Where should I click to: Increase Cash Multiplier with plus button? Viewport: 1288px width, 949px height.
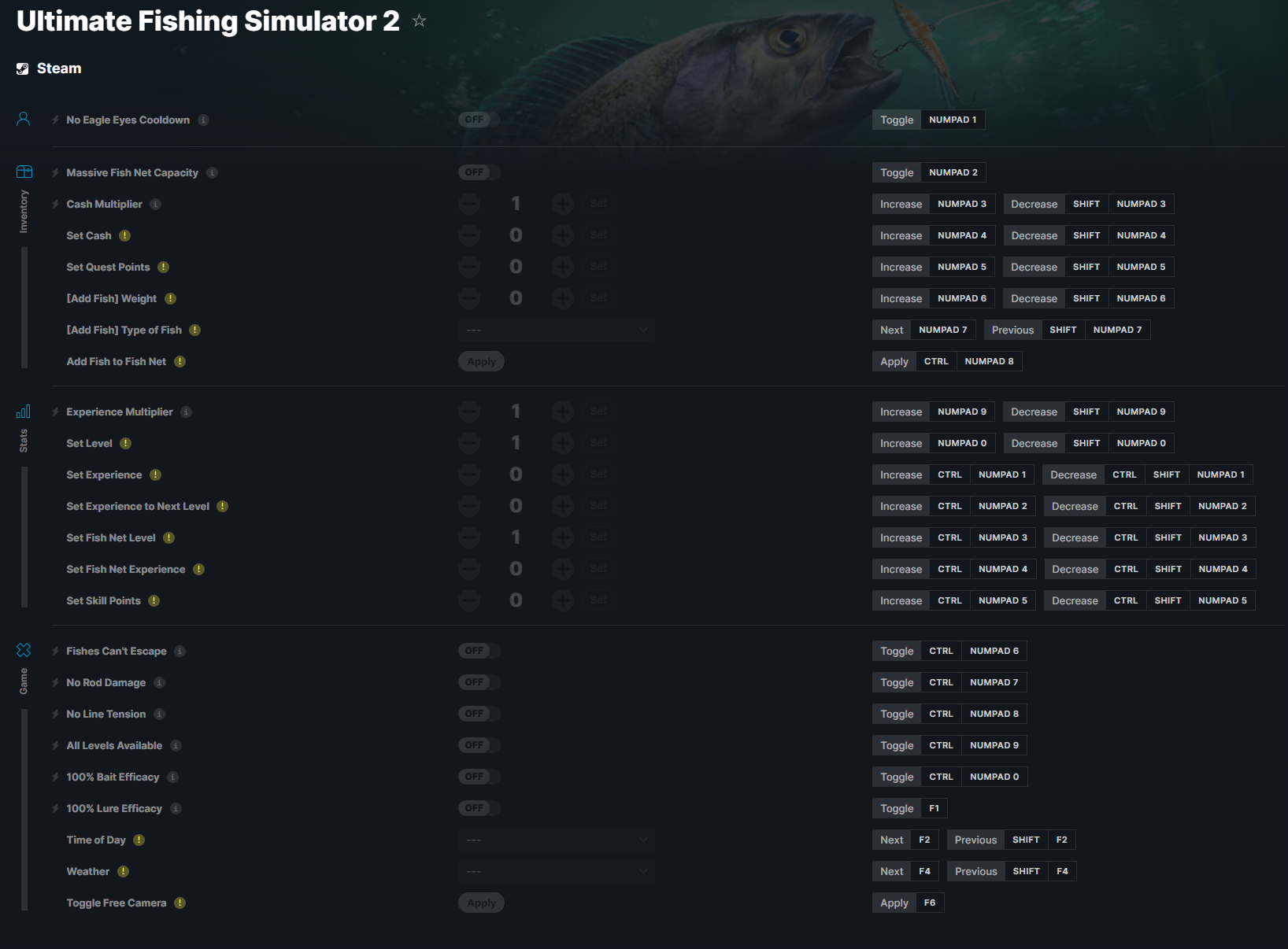562,204
